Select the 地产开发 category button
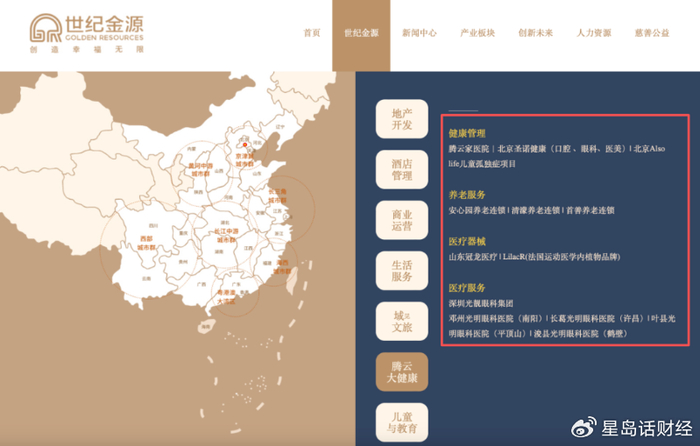This screenshot has height=446, width=700. point(402,119)
